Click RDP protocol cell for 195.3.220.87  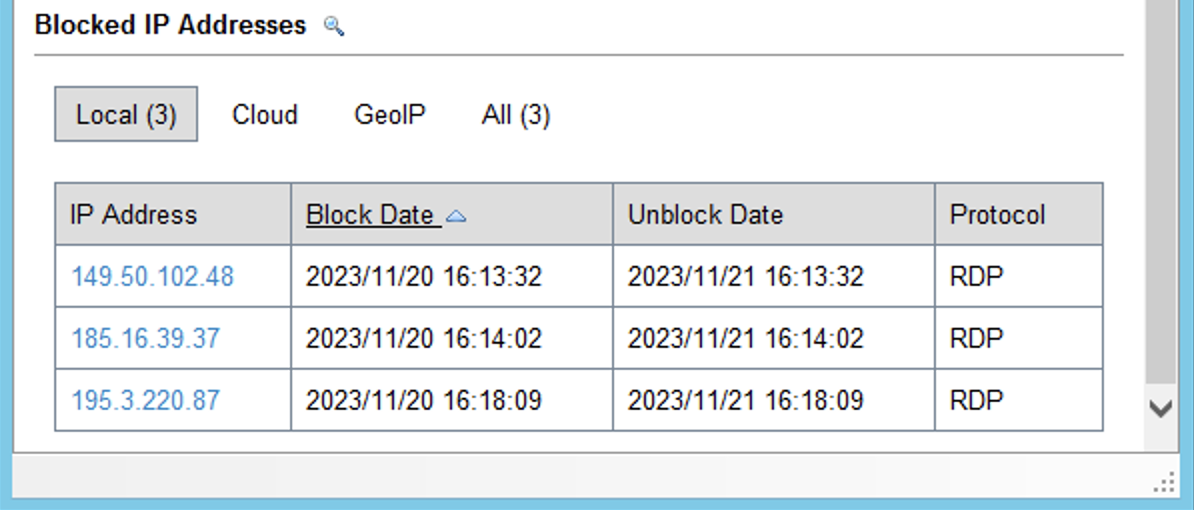(976, 401)
